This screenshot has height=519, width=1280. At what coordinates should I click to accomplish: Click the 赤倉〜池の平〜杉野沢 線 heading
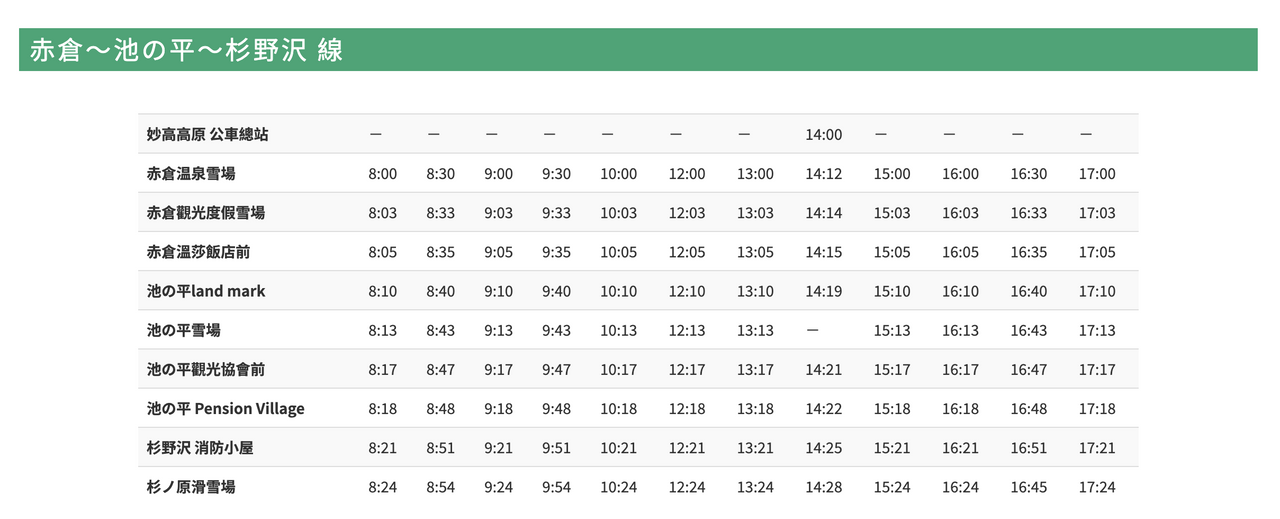(186, 50)
